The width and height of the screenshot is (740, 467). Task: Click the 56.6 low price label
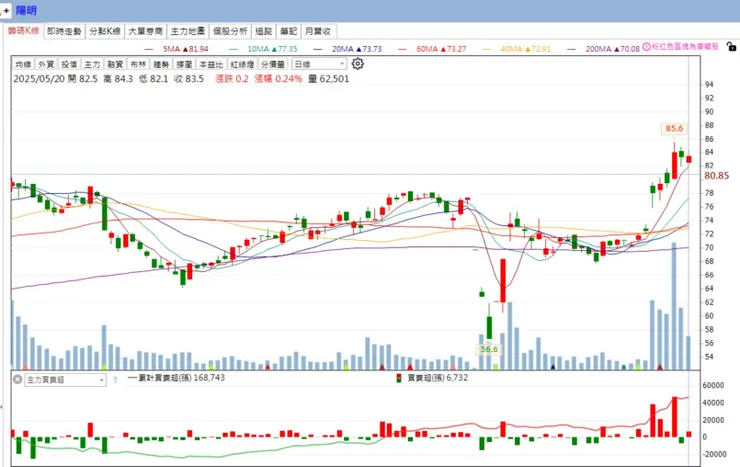(489, 350)
